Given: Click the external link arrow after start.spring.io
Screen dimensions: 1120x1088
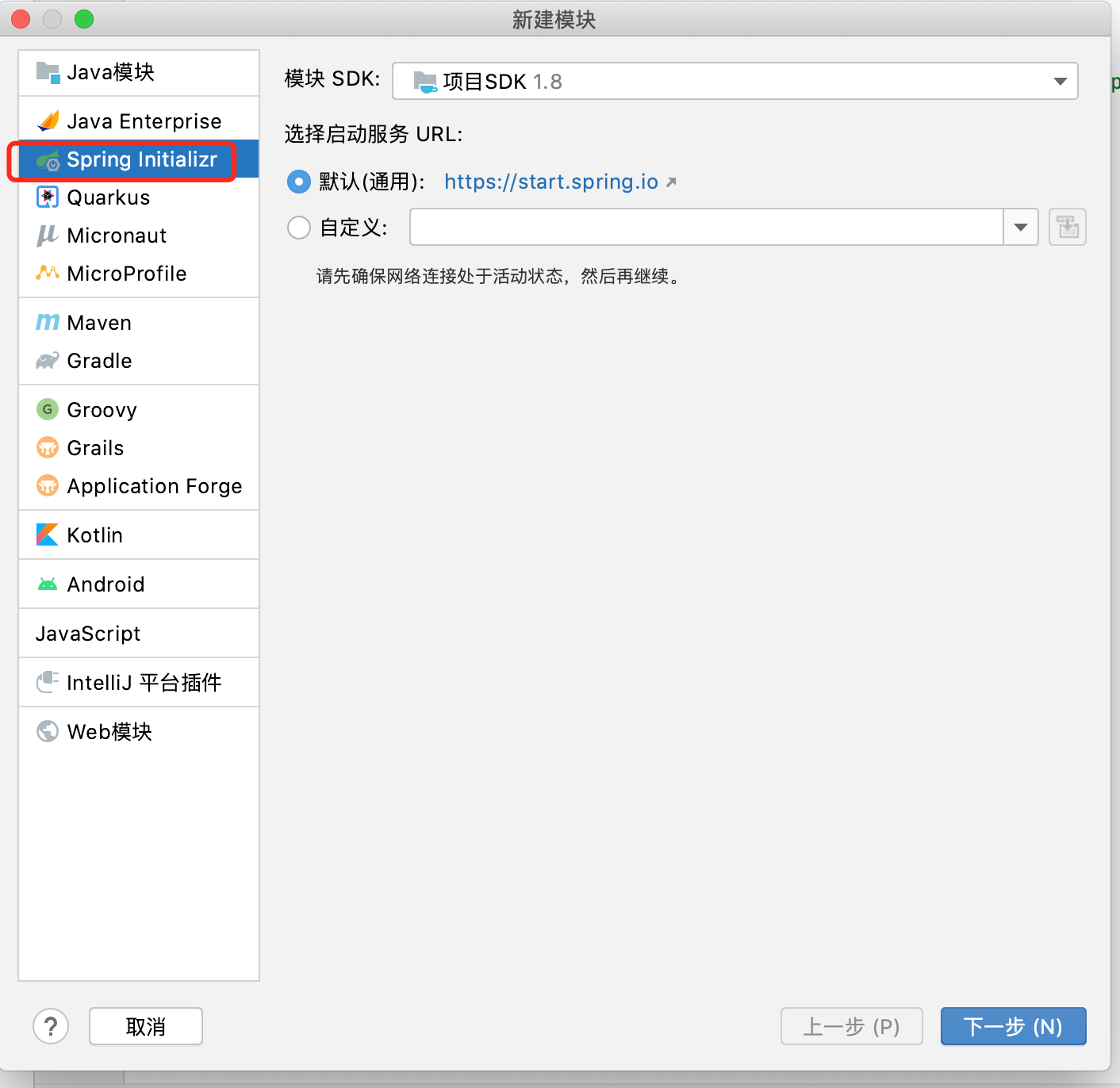Looking at the screenshot, I should tap(671, 182).
